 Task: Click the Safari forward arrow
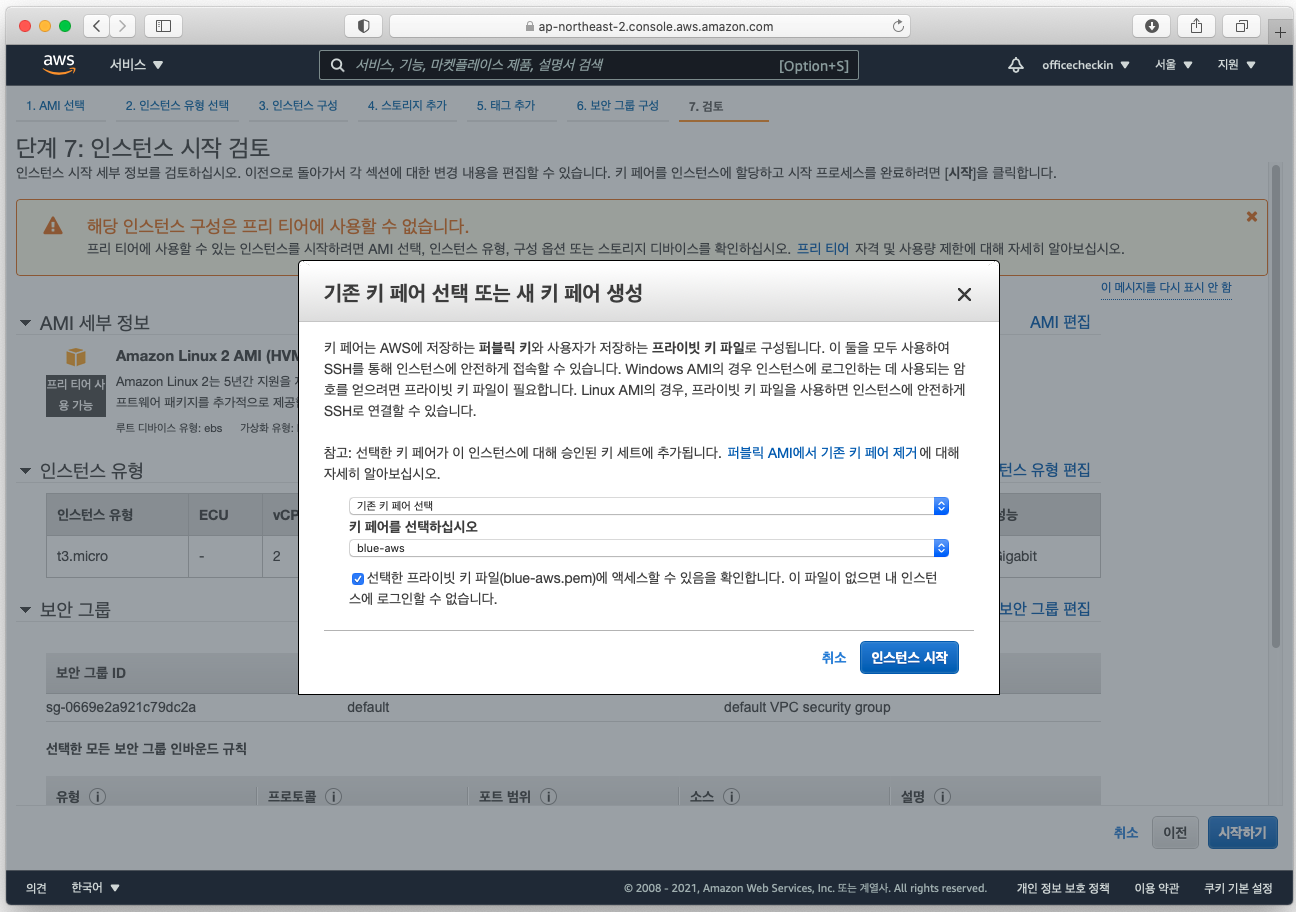pyautogui.click(x=123, y=26)
